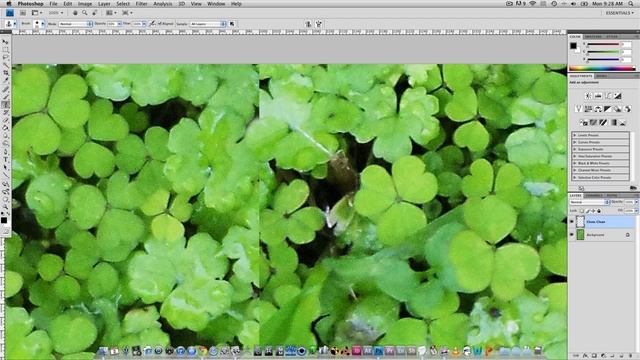Open the Sample dropdown in options bar
Viewport: 640px width, 360px height.
coord(207,24)
